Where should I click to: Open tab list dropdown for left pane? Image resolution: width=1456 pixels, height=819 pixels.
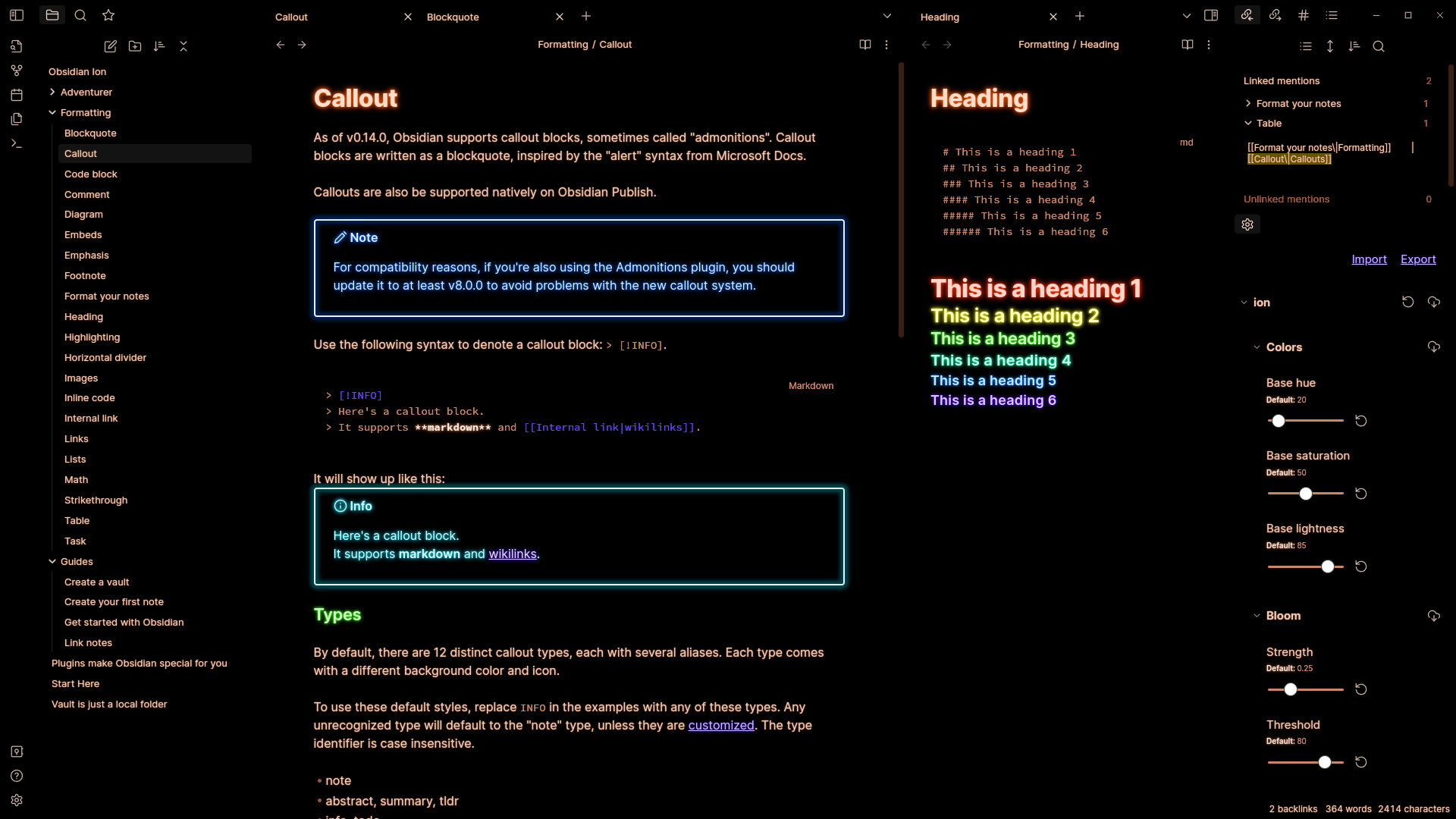tap(887, 16)
